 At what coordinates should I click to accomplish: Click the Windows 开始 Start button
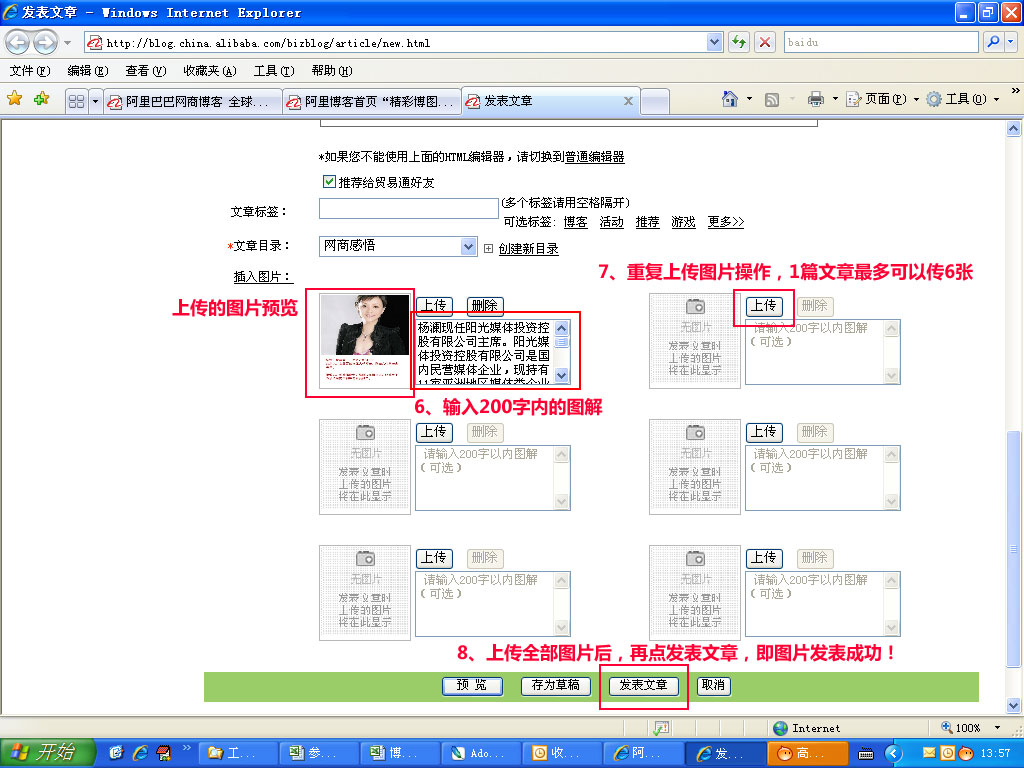[47, 752]
